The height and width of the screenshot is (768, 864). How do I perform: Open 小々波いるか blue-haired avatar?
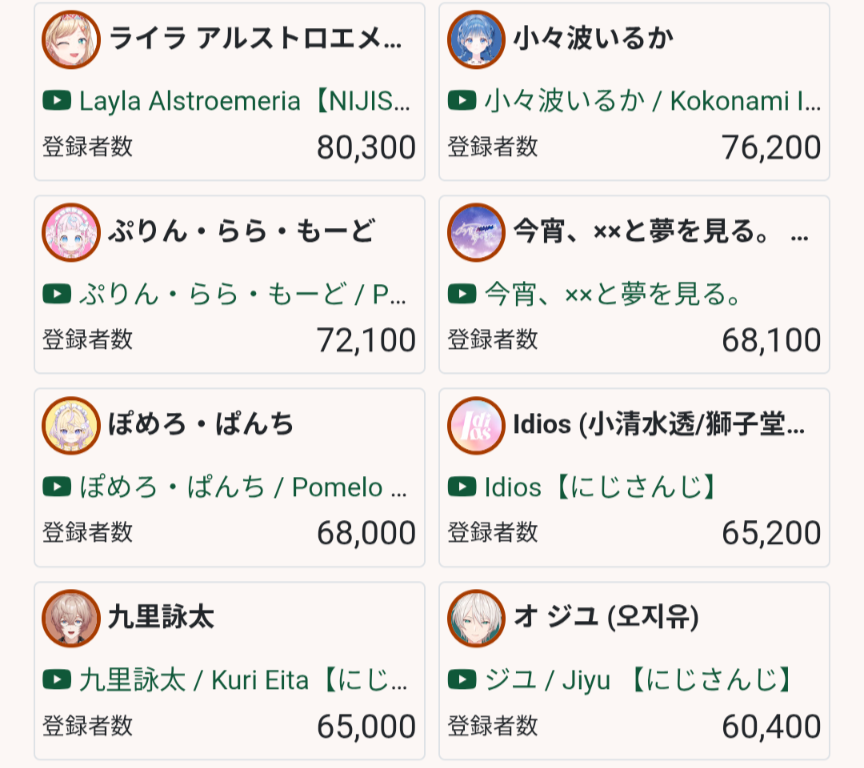click(x=476, y=39)
